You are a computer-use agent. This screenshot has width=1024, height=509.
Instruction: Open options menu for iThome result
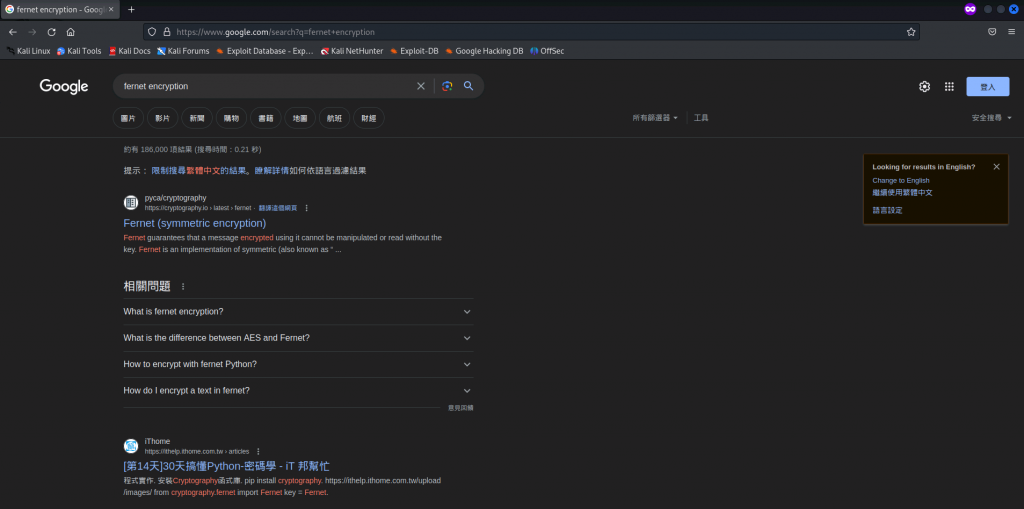258,451
